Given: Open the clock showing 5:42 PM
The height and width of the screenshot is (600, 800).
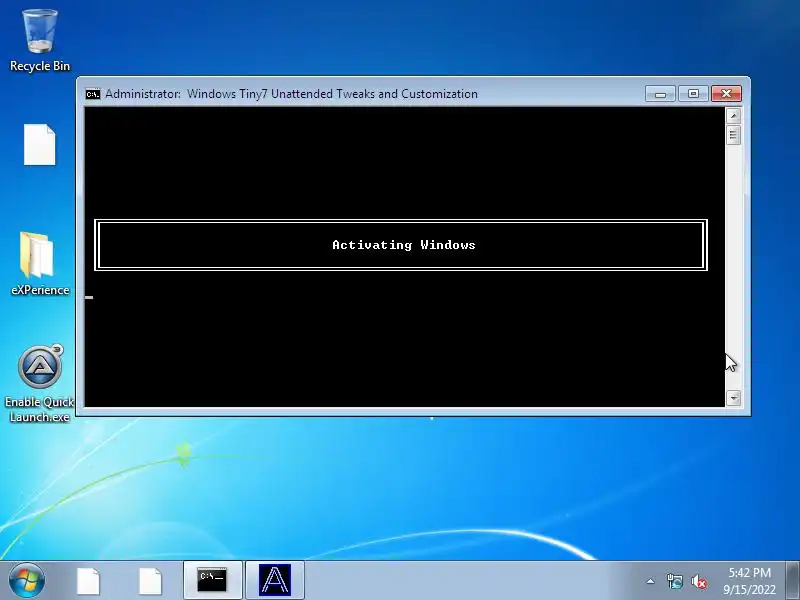Looking at the screenshot, I should coord(749,581).
